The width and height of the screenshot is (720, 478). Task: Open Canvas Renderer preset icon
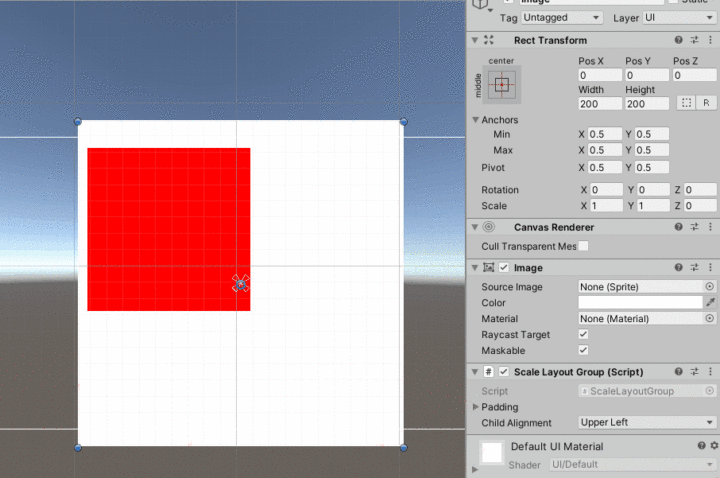click(x=694, y=227)
